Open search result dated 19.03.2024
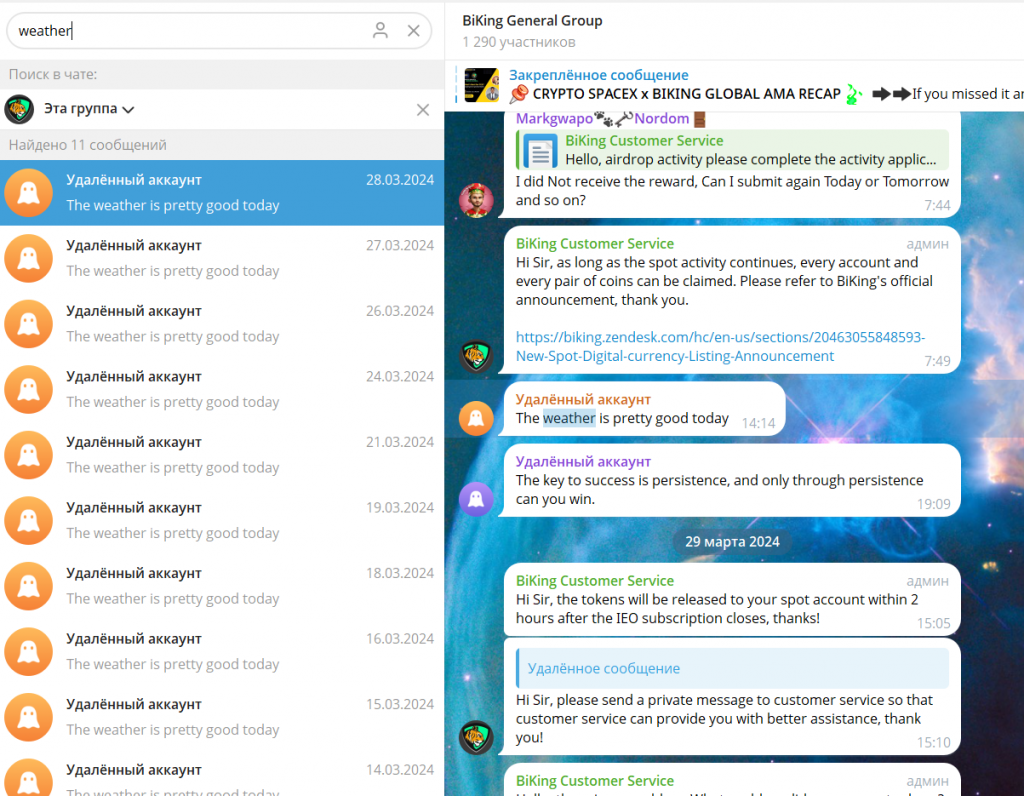The height and width of the screenshot is (796, 1024). [x=222, y=520]
